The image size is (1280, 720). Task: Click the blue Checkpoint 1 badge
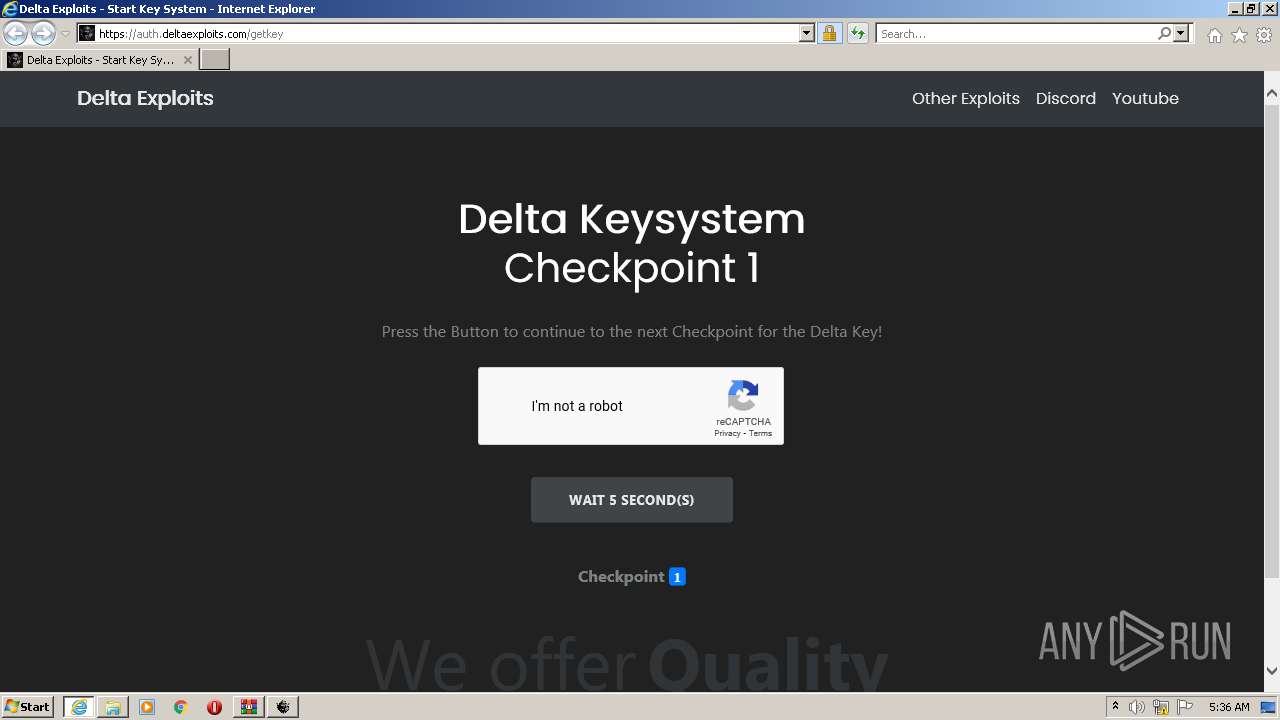pos(677,577)
